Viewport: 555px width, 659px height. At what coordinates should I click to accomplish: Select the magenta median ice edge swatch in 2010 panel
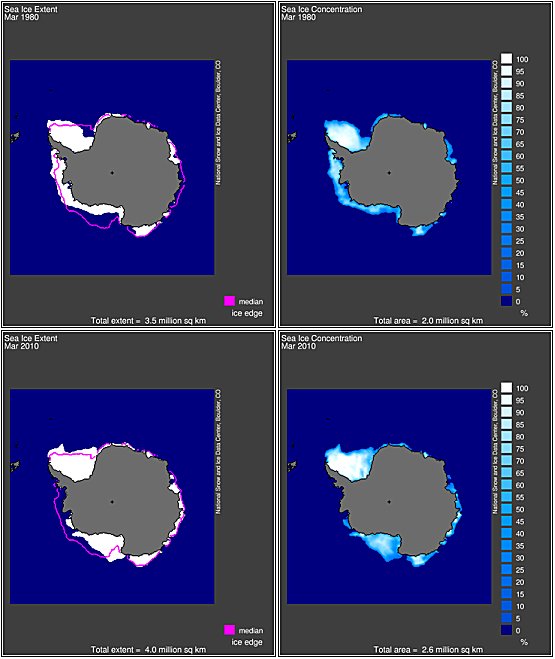point(229,630)
